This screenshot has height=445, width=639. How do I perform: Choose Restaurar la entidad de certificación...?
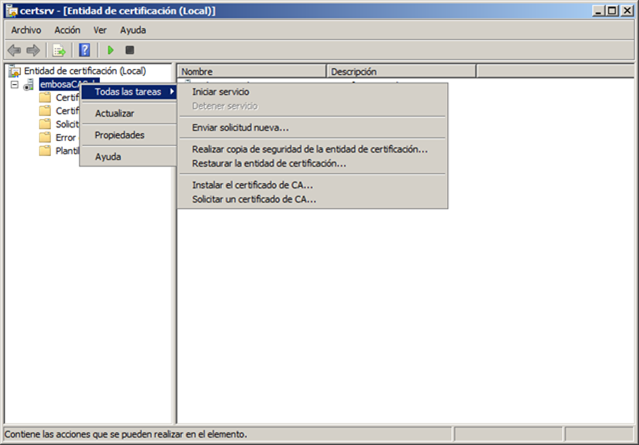269,163
